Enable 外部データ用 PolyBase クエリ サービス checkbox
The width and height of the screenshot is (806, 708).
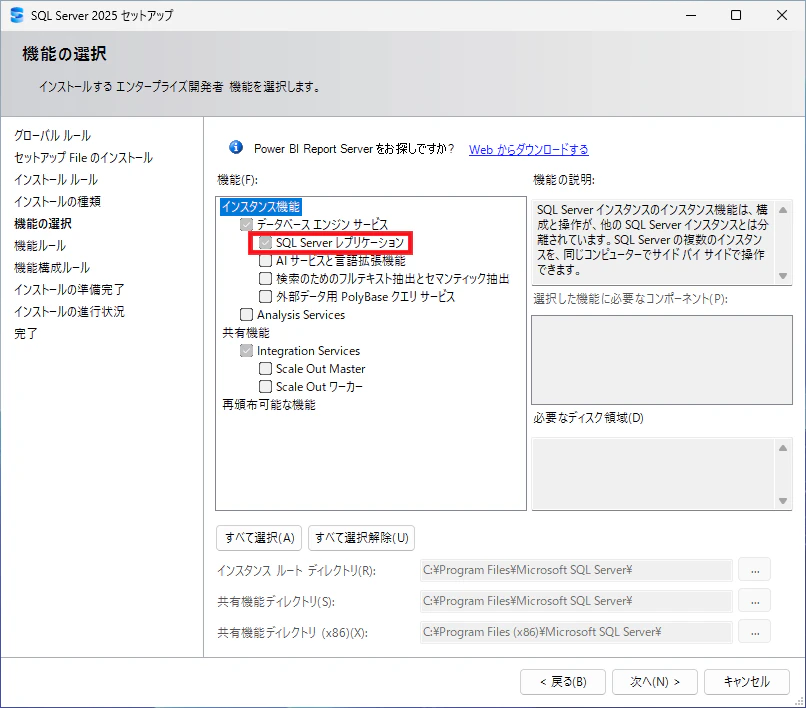pos(265,297)
